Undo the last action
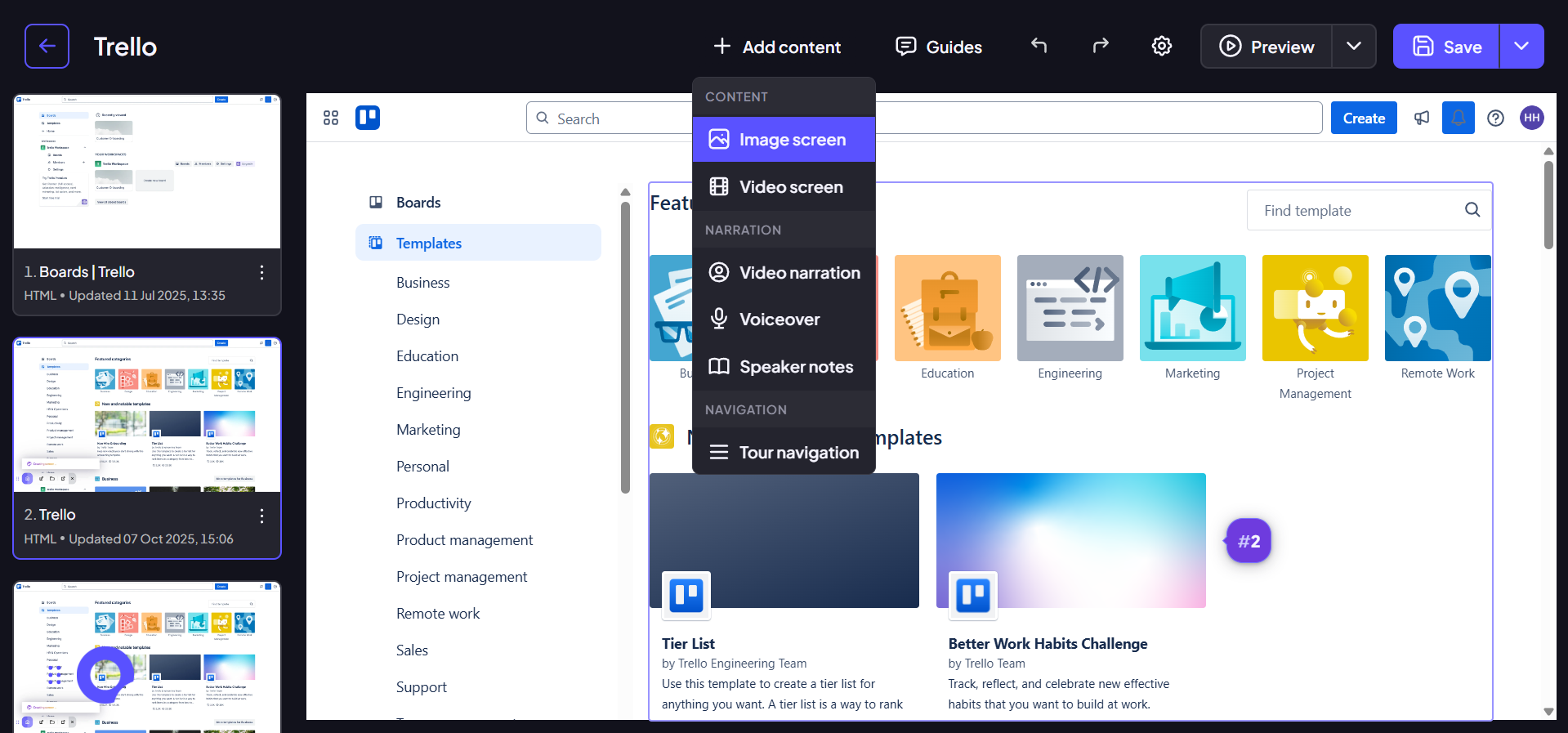The height and width of the screenshot is (733, 1568). [1039, 46]
